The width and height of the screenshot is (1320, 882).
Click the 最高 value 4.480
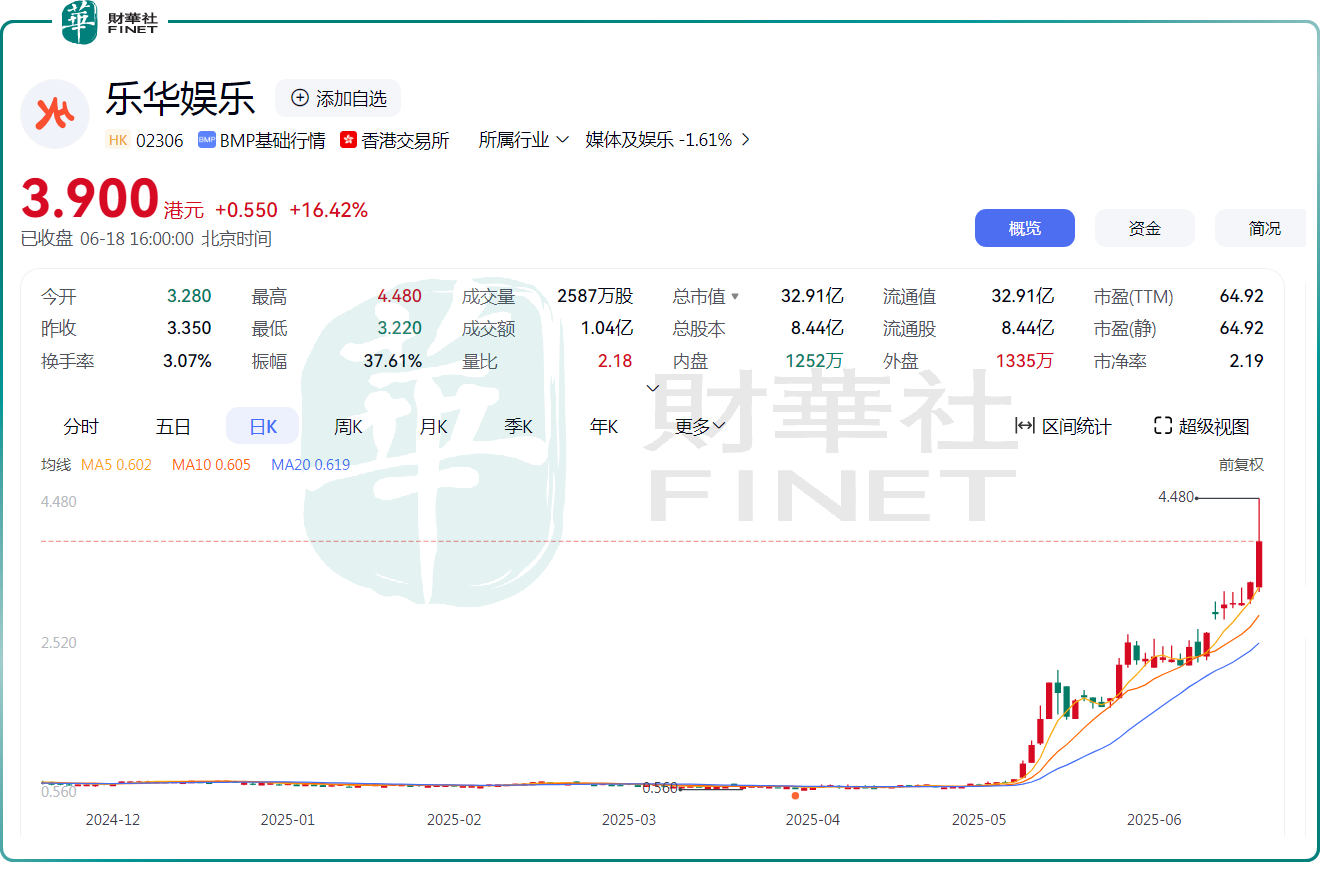(399, 297)
